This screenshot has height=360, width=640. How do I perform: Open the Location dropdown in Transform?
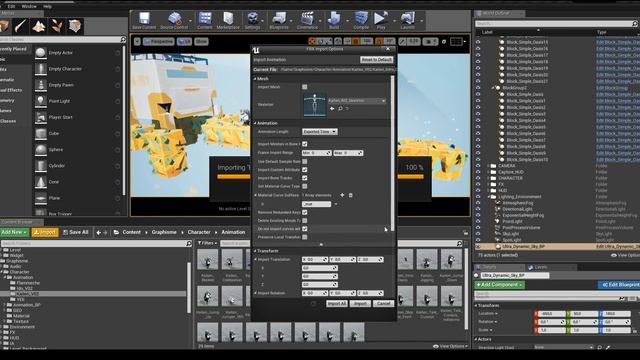click(x=488, y=313)
